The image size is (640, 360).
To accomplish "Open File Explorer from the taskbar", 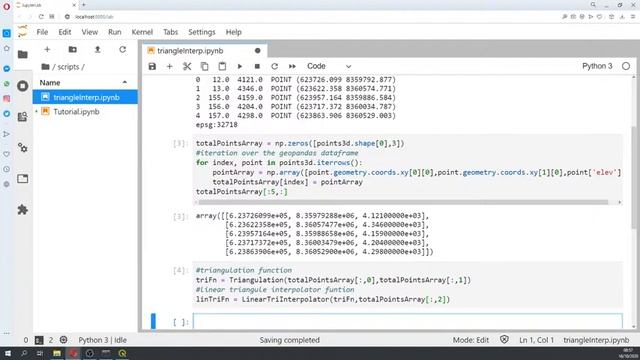I will [57, 353].
